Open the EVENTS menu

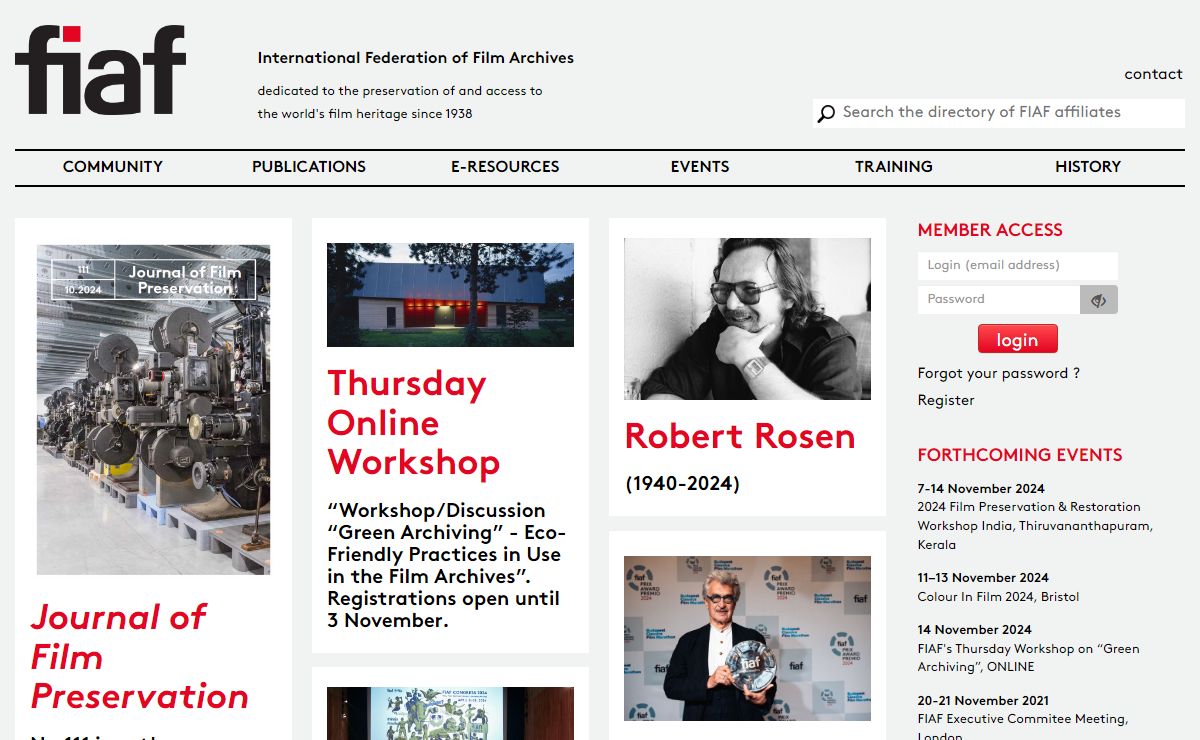click(x=700, y=167)
